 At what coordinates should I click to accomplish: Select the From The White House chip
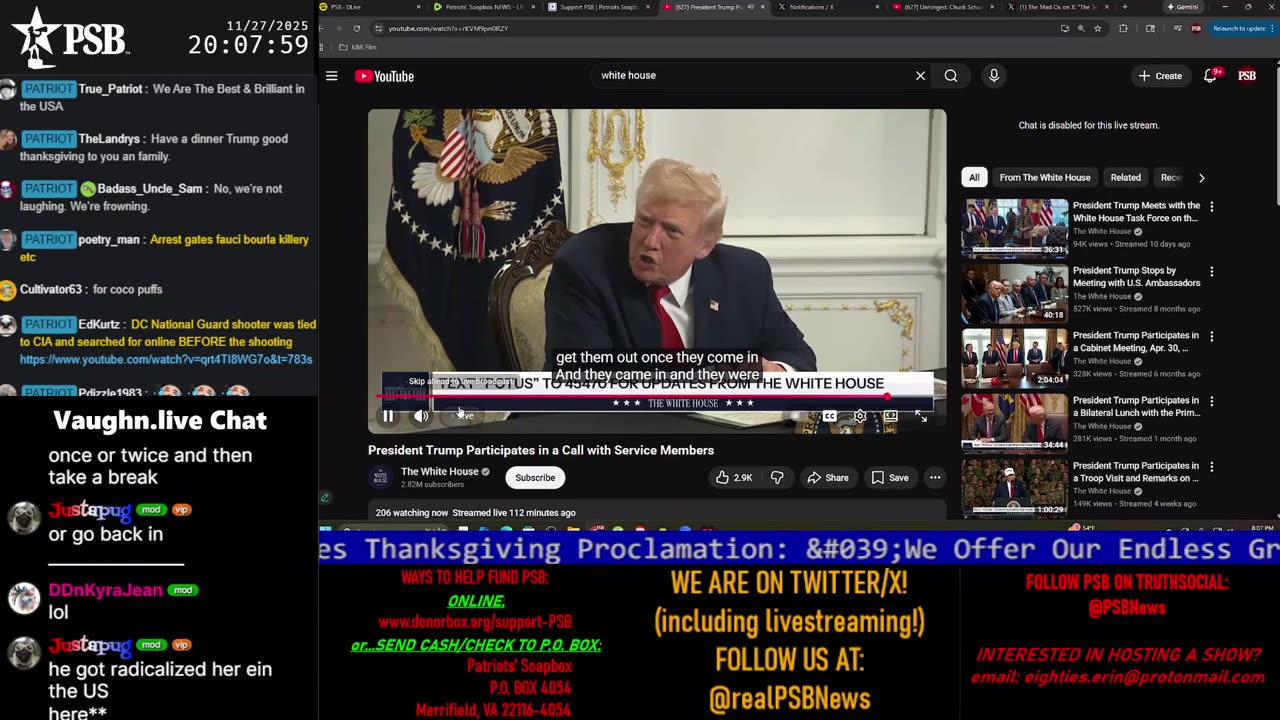click(1045, 177)
